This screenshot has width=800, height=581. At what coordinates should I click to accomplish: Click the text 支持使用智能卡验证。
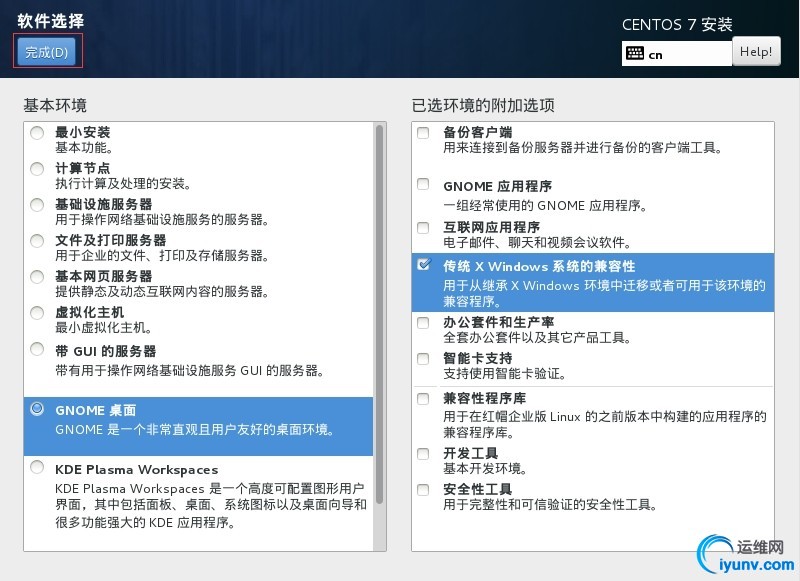click(505, 374)
